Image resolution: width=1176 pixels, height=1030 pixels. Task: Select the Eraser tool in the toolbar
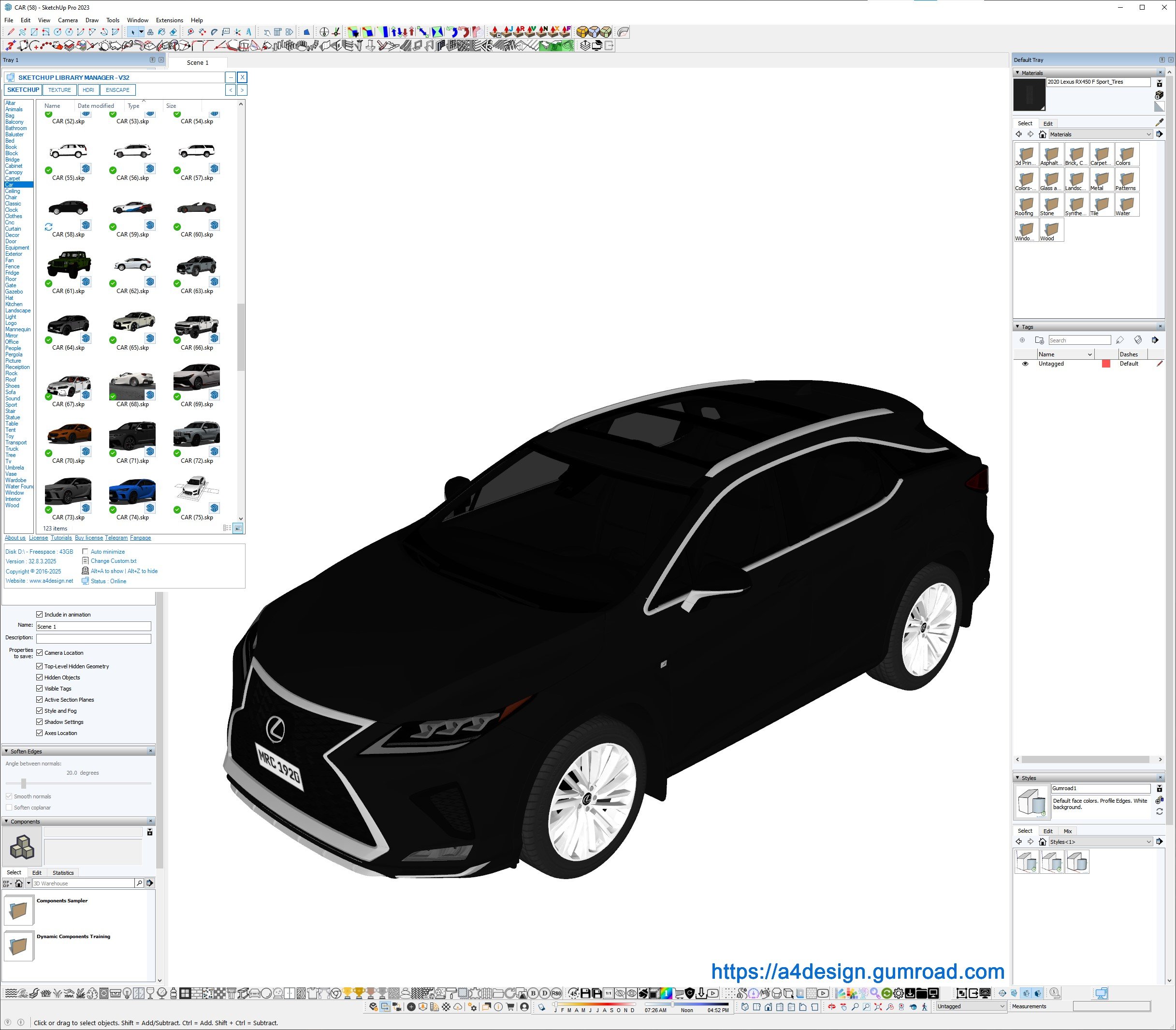(x=174, y=32)
